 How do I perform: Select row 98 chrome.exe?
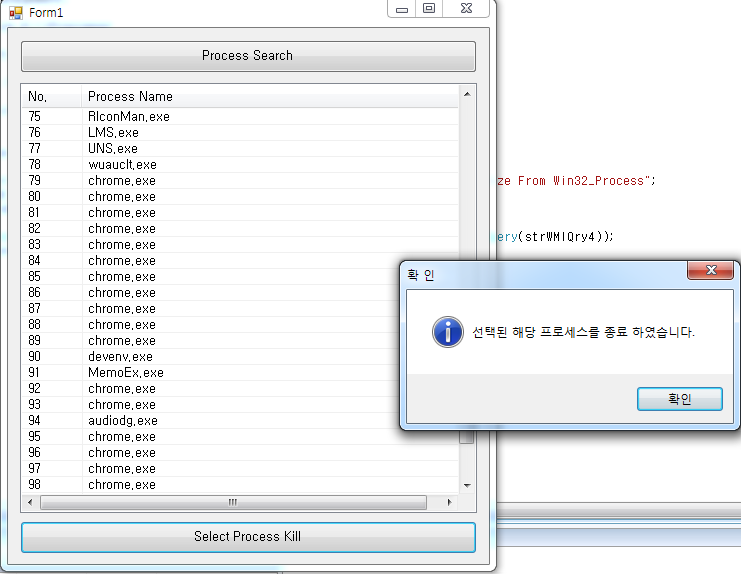click(240, 485)
